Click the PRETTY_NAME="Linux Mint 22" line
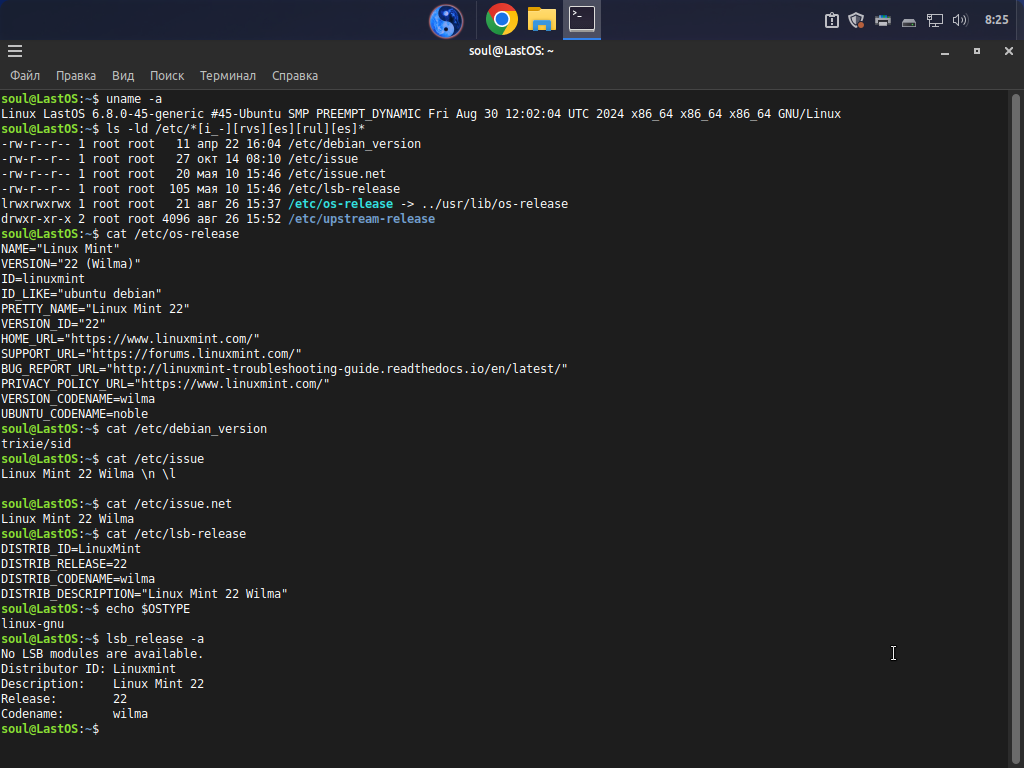Viewport: 1024px width, 768px height. pos(95,309)
